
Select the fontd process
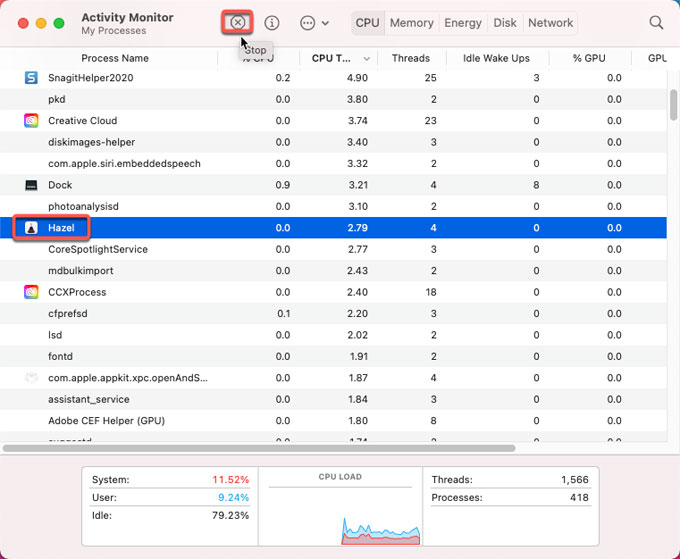(x=333, y=356)
